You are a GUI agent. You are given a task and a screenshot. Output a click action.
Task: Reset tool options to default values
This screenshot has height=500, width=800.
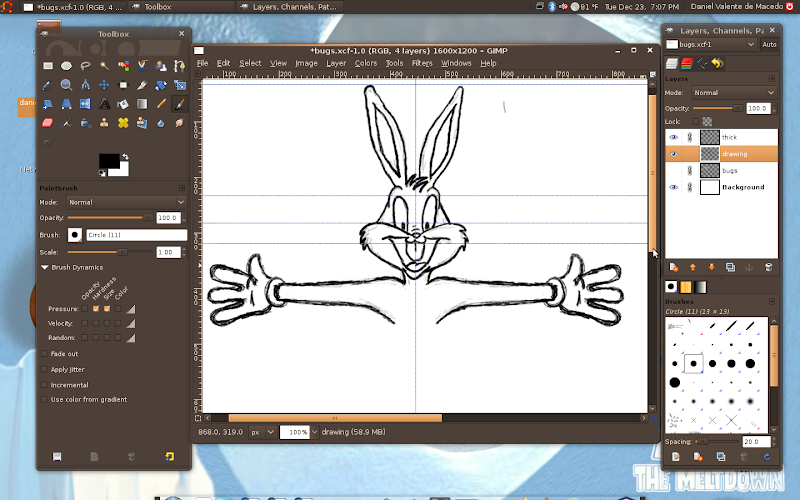[x=169, y=457]
